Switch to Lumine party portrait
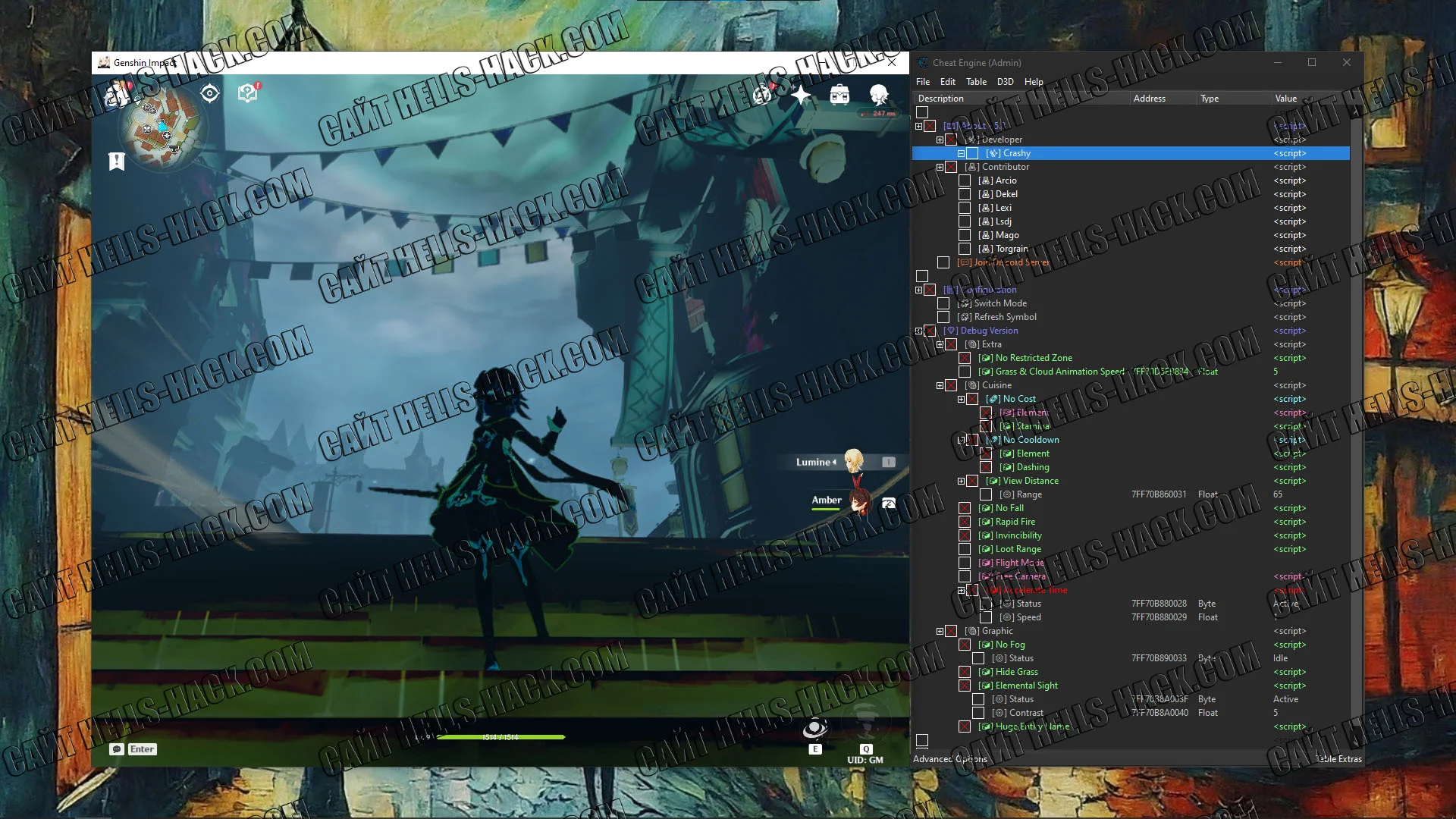Viewport: 1456px width, 819px height. 854,461
